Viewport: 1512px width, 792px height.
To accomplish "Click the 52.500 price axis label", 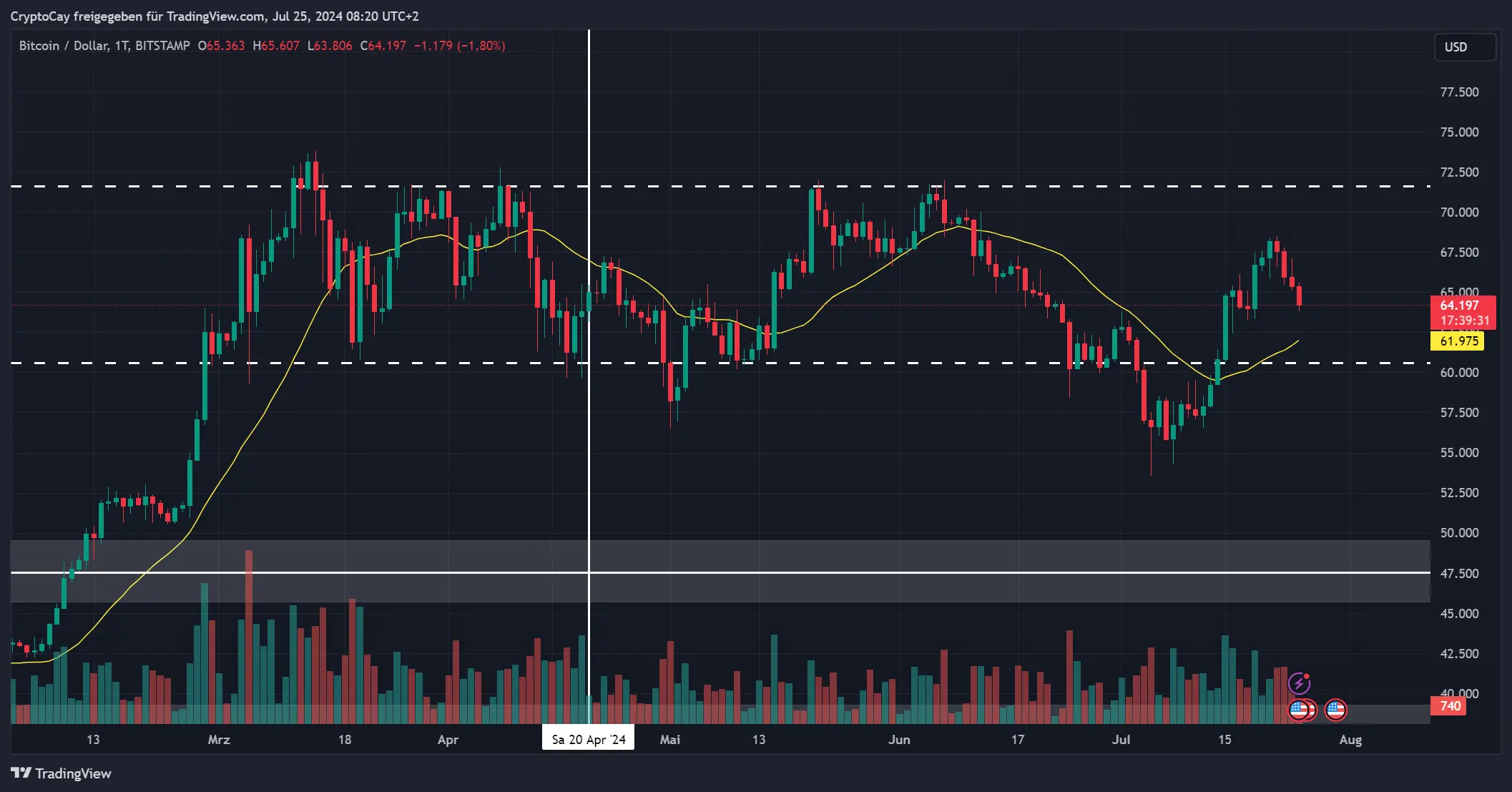I will (1459, 492).
